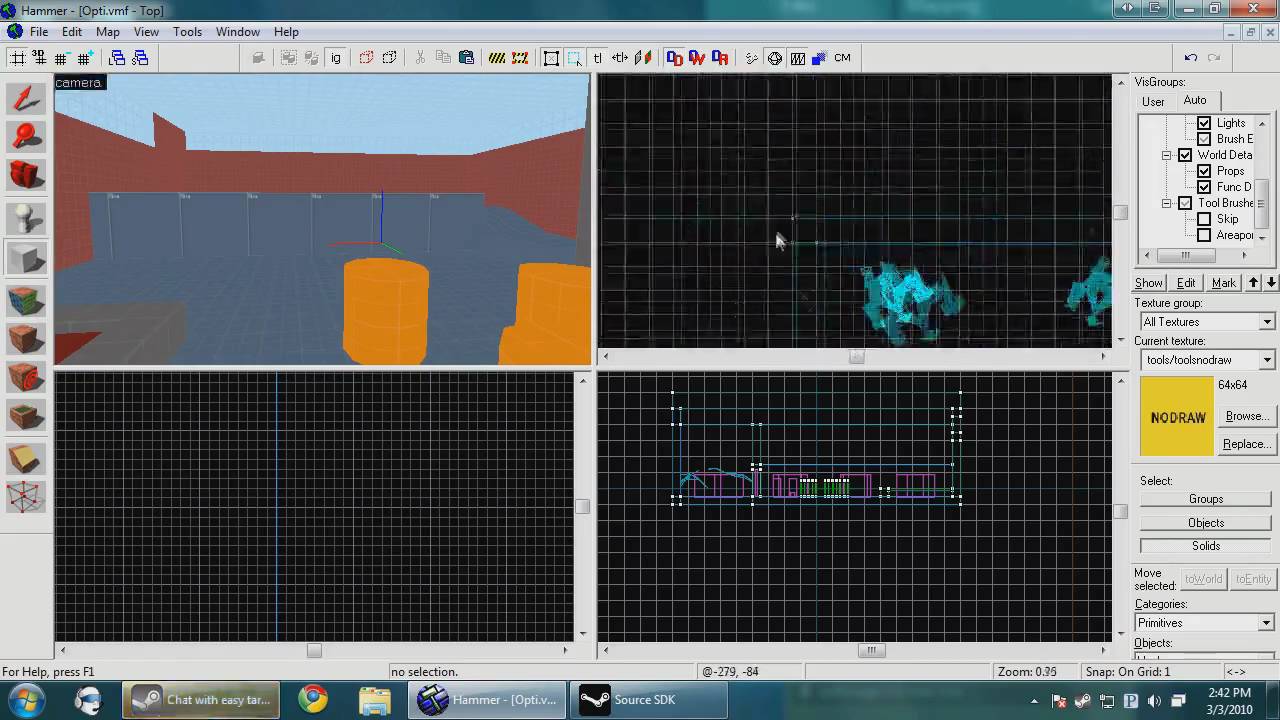Open the Tools menu
1280x720 pixels.
pos(187,32)
